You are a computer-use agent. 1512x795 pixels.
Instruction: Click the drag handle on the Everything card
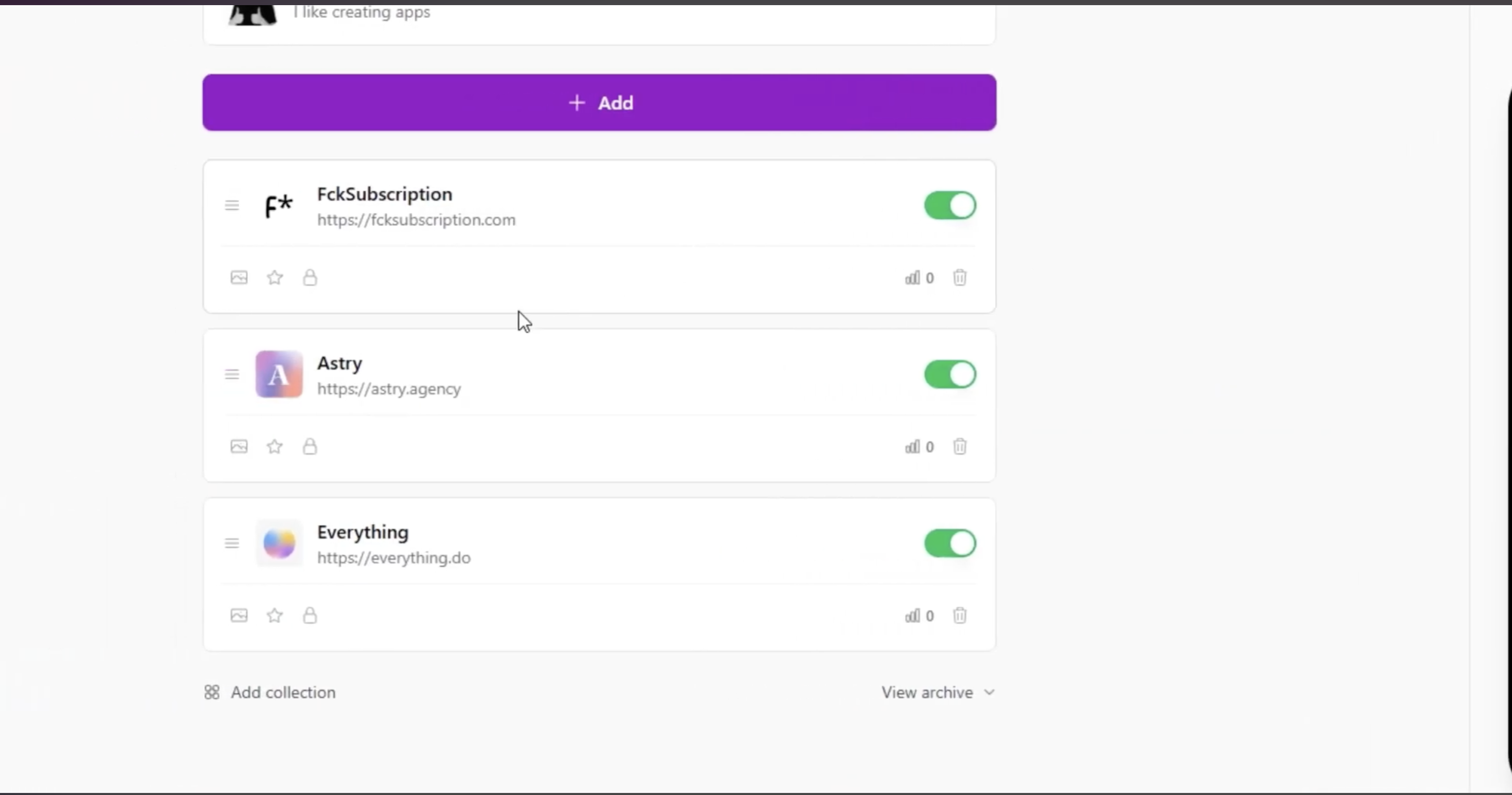(x=231, y=544)
